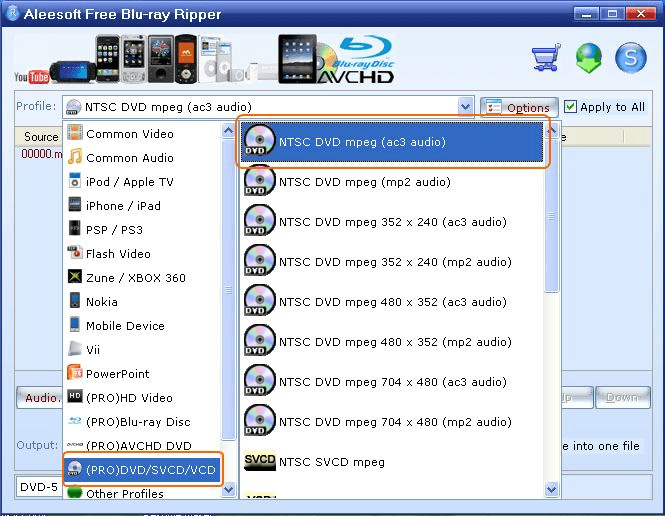Choose Zune / XBOX 360 category
This screenshot has width=665, height=516.
[x=142, y=277]
